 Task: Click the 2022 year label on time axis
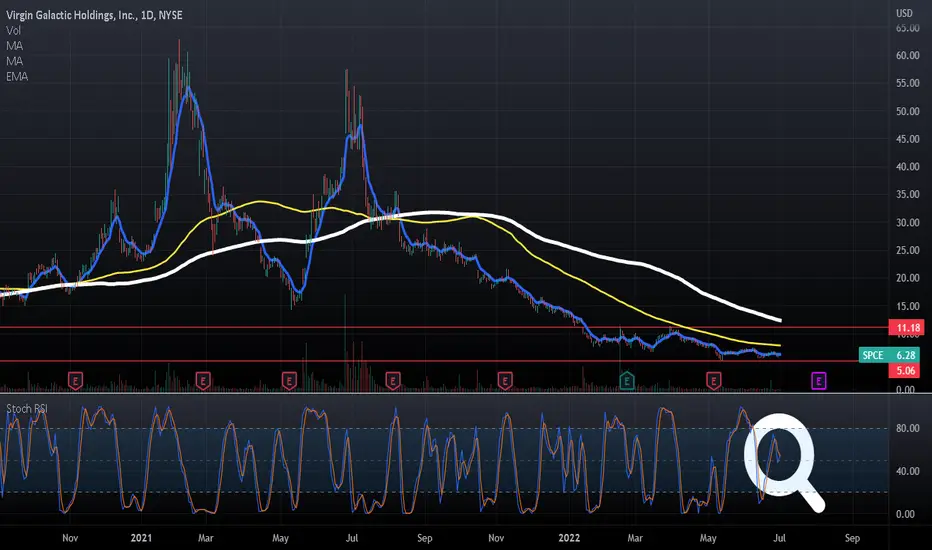click(x=569, y=538)
